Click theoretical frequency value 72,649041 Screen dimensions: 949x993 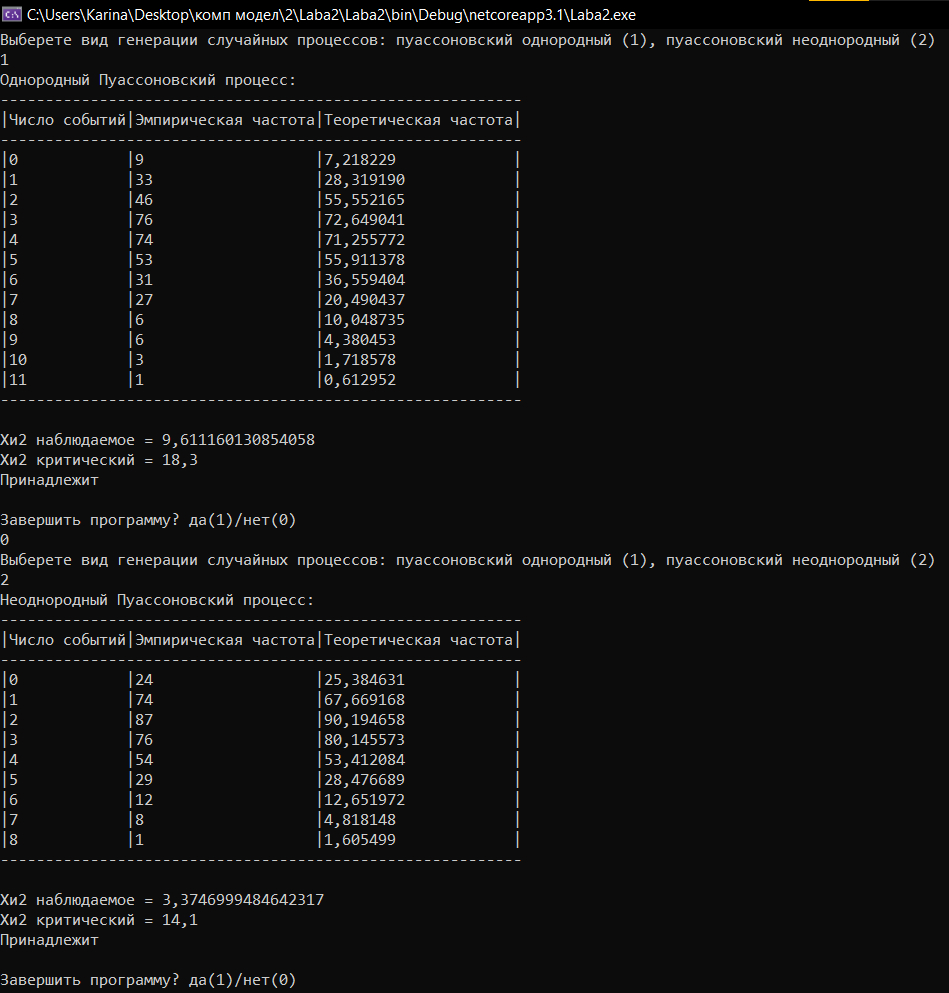click(x=365, y=220)
